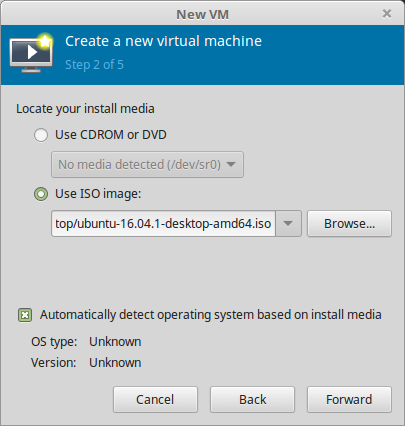Click the OS type: label
Image resolution: width=405 pixels, height=426 pixels.
click(x=54, y=342)
